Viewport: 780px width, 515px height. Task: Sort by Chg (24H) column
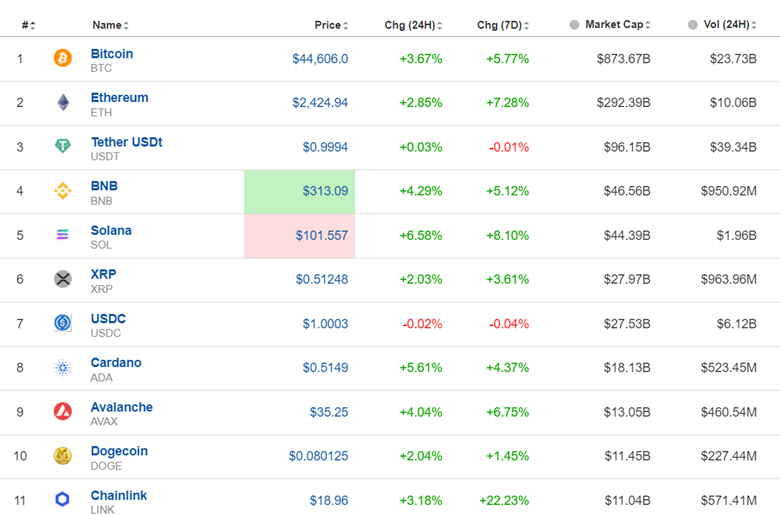[x=413, y=25]
